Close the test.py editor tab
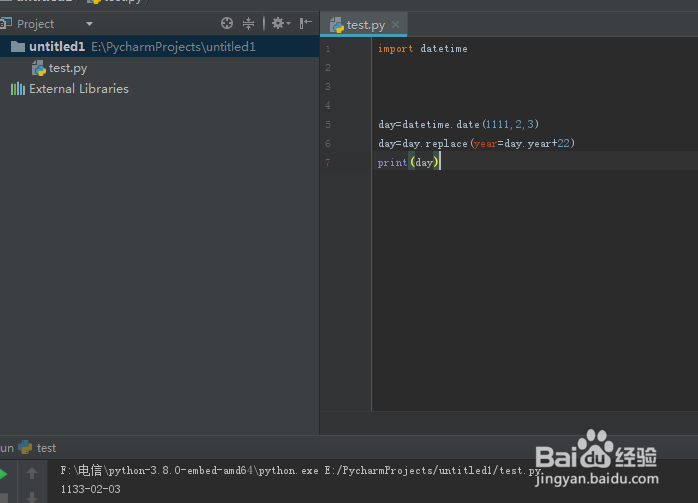The width and height of the screenshot is (698, 503). (395, 24)
